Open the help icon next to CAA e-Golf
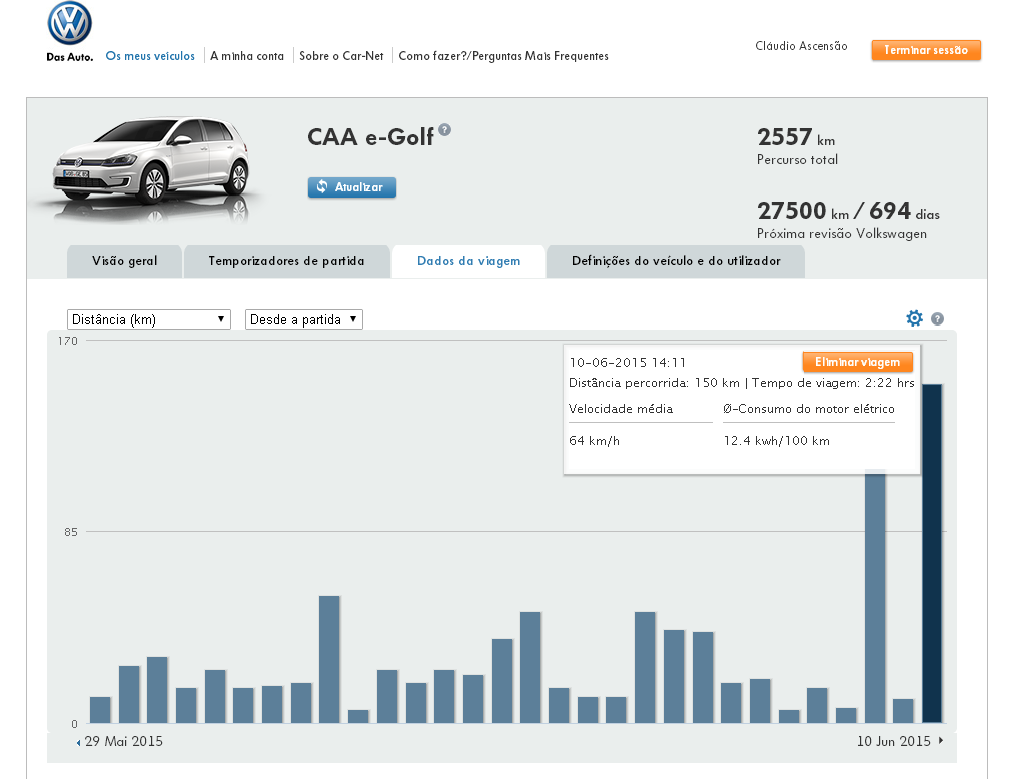This screenshot has height=779, width=1022. (x=445, y=129)
